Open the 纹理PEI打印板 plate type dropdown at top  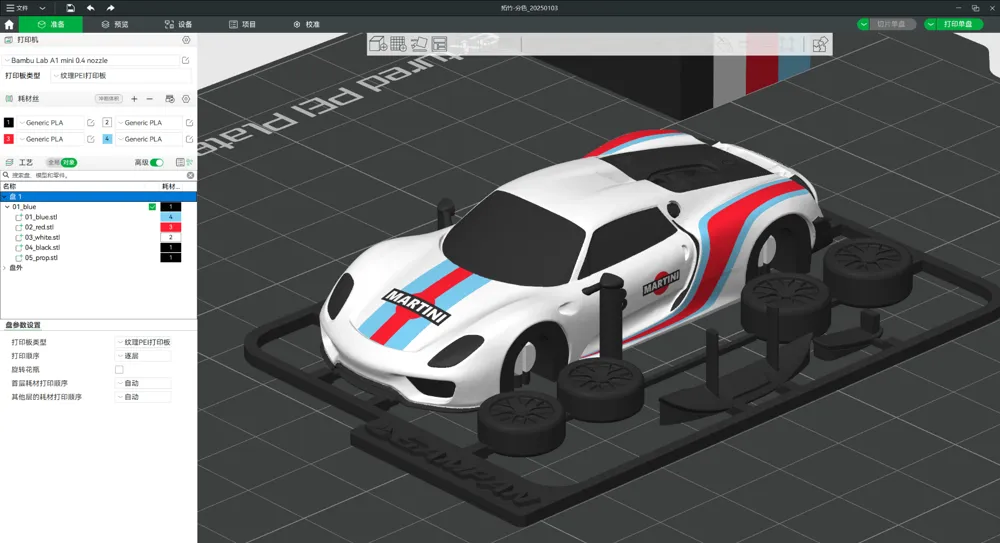pyautogui.click(x=121, y=75)
